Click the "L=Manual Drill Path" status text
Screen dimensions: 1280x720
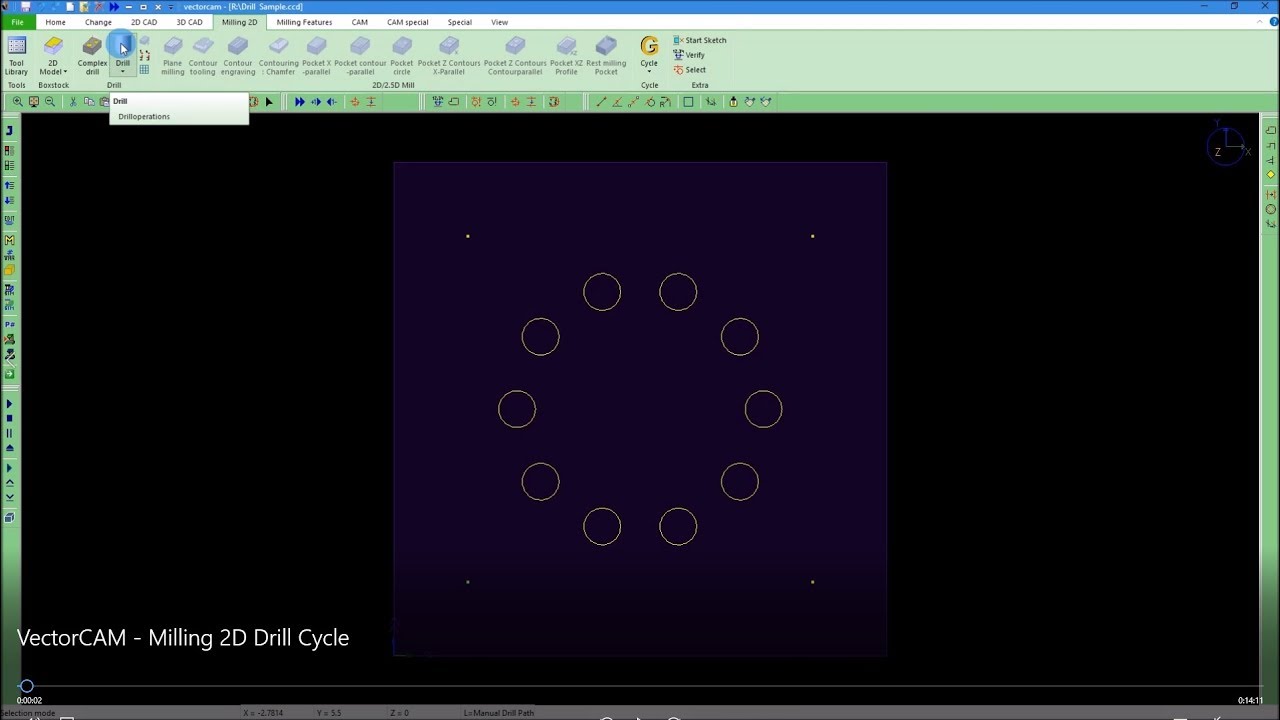(x=499, y=713)
